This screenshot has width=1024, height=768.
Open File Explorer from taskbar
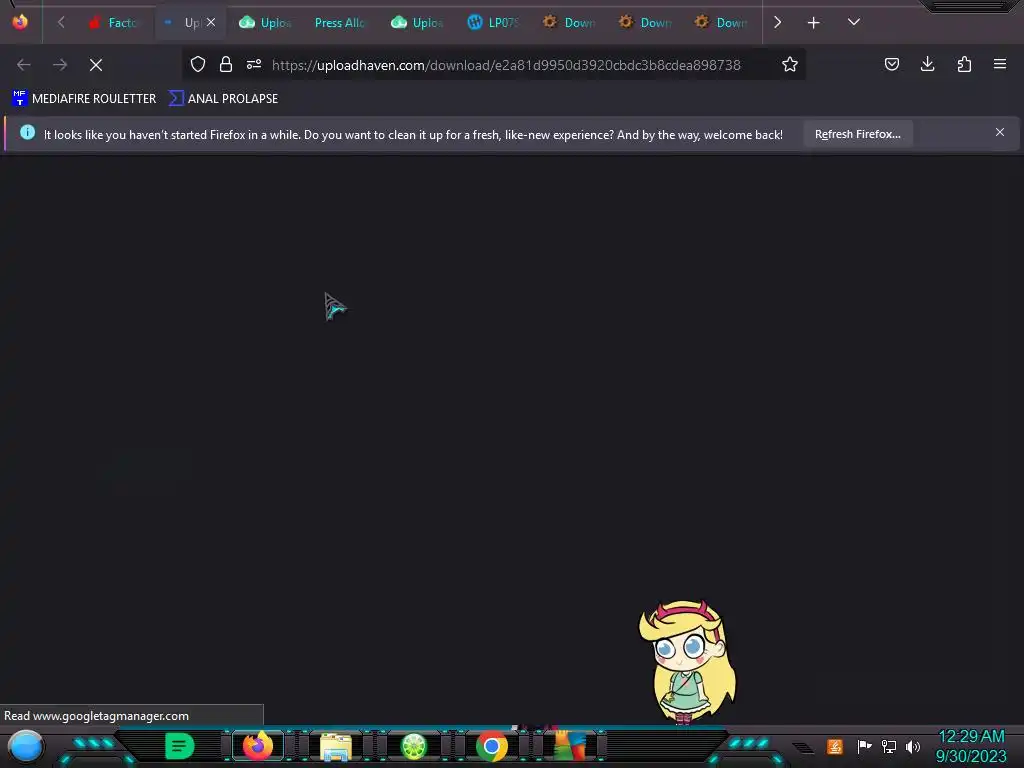click(x=336, y=746)
